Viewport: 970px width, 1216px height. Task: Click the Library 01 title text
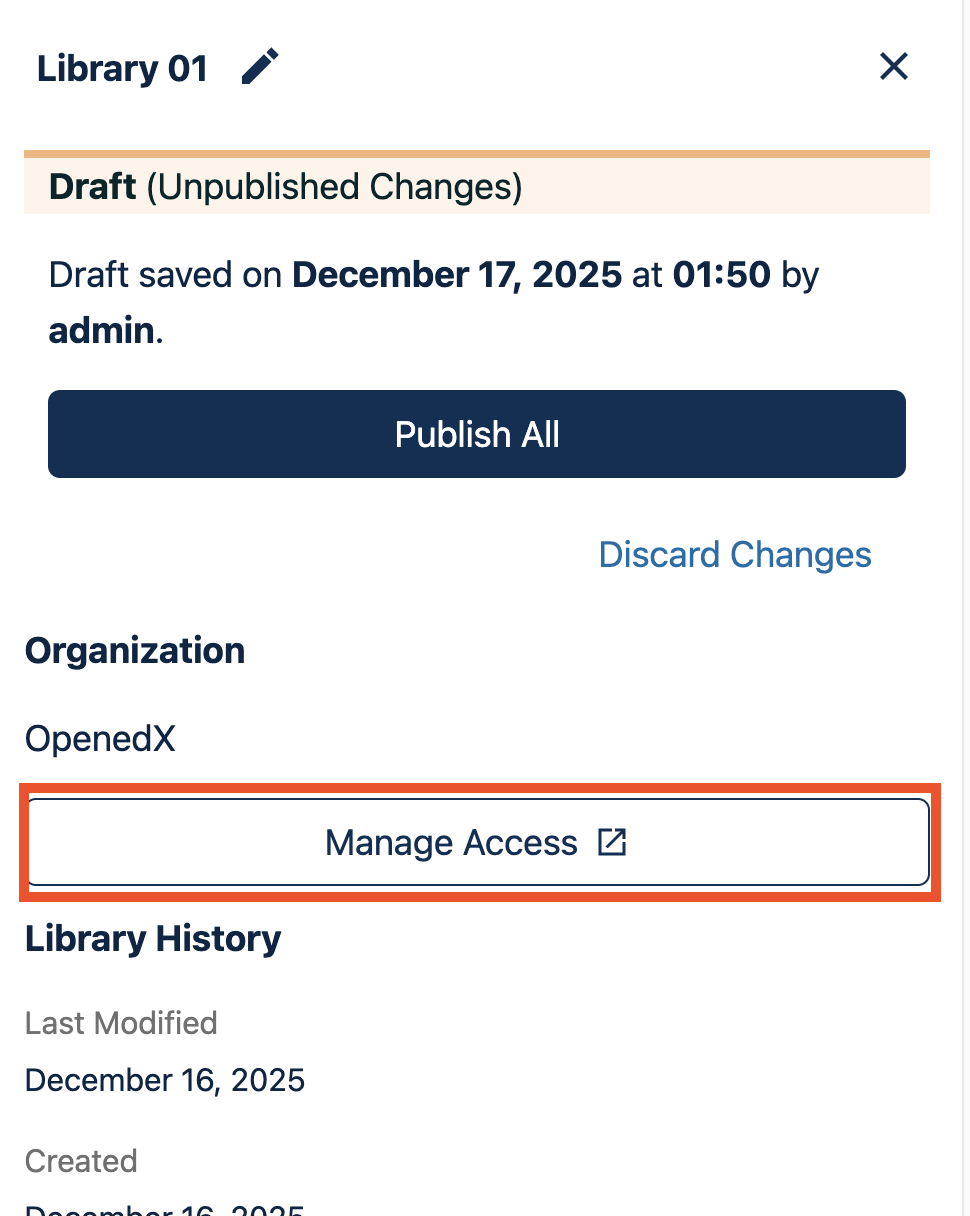122,69
